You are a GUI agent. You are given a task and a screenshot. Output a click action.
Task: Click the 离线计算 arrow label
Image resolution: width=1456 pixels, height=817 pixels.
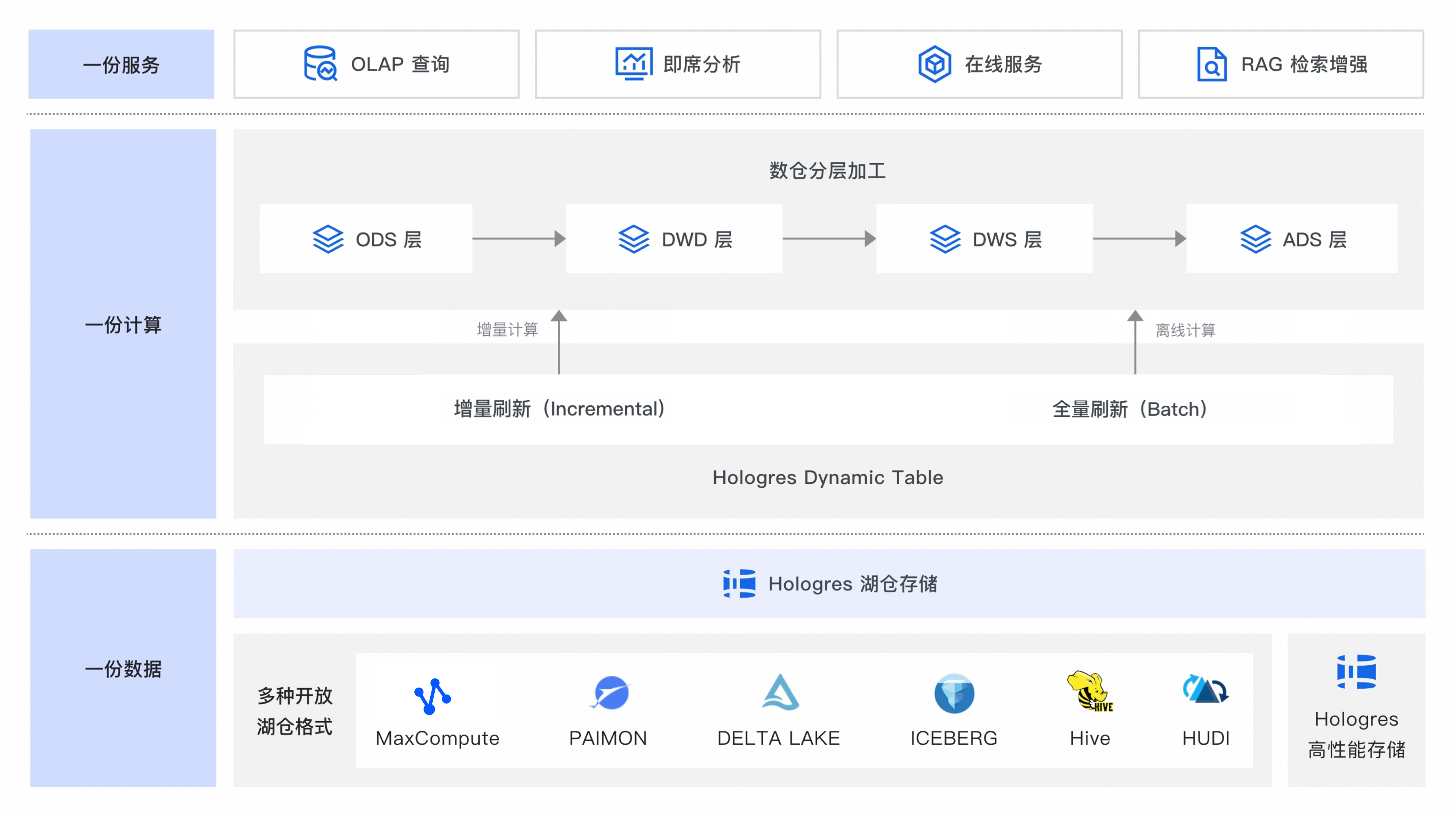(1185, 330)
